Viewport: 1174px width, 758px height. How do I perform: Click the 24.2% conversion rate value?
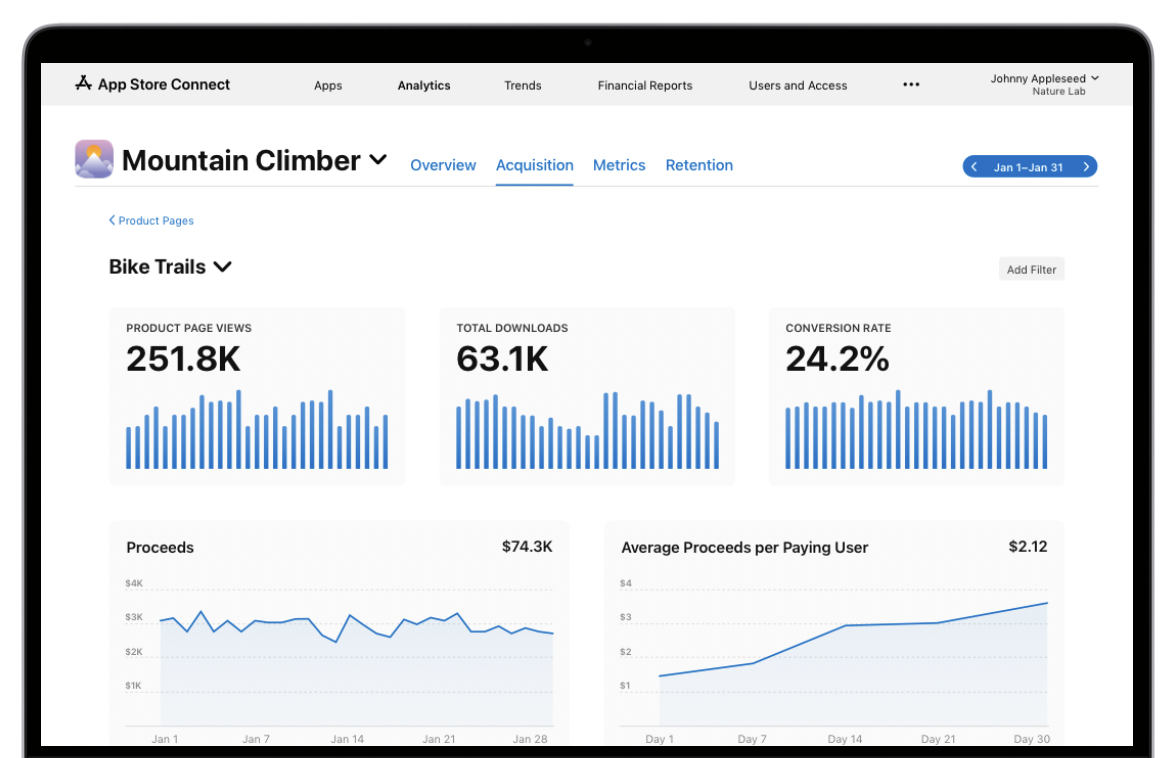point(837,359)
